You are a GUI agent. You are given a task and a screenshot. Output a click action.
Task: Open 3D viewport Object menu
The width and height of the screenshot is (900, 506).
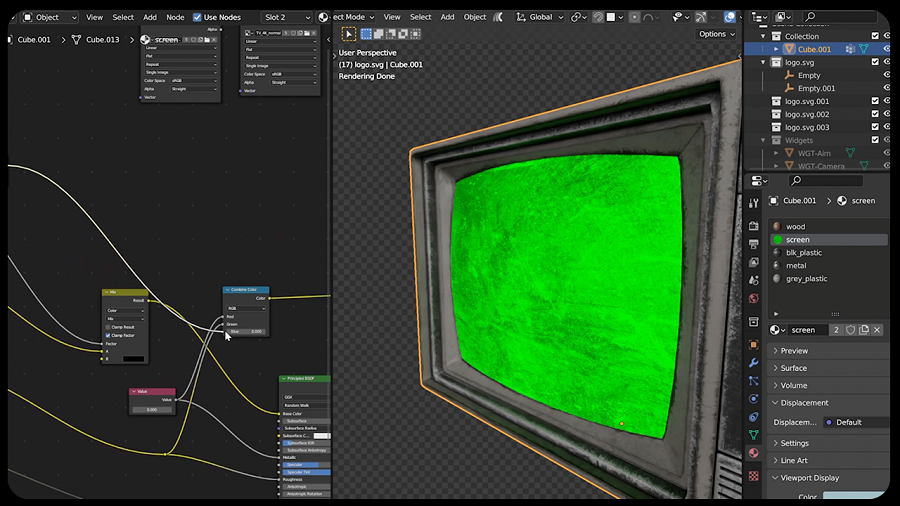475,17
